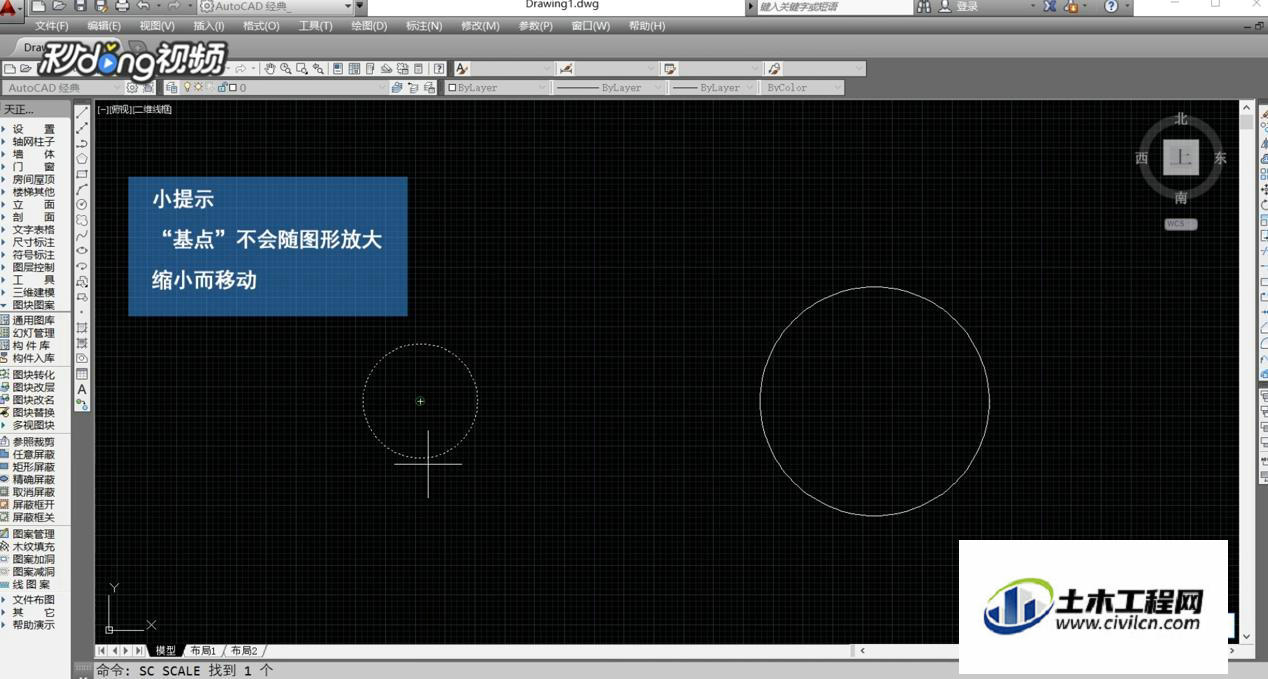Click the Autodesk Exchange X icon
The height and width of the screenshot is (679, 1268).
[x=1050, y=6]
